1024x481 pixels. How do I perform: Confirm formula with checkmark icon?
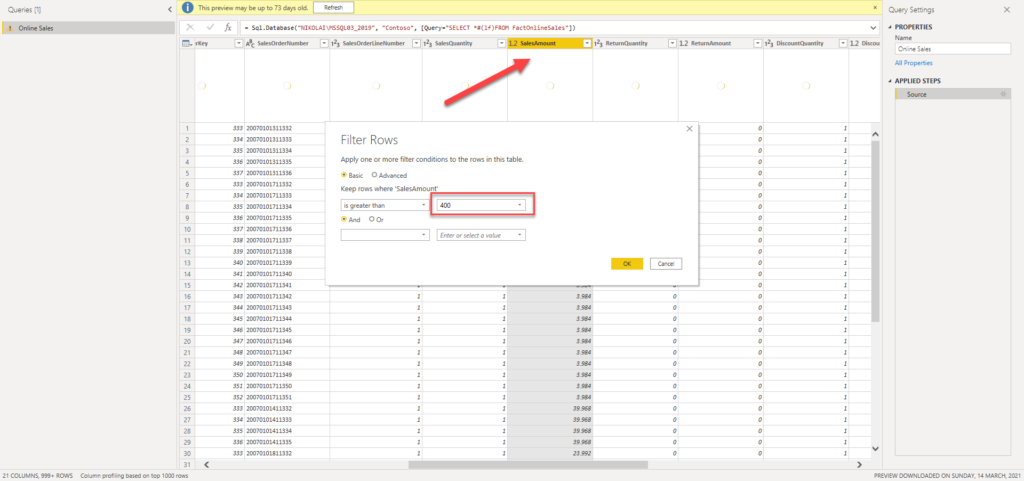coord(210,27)
